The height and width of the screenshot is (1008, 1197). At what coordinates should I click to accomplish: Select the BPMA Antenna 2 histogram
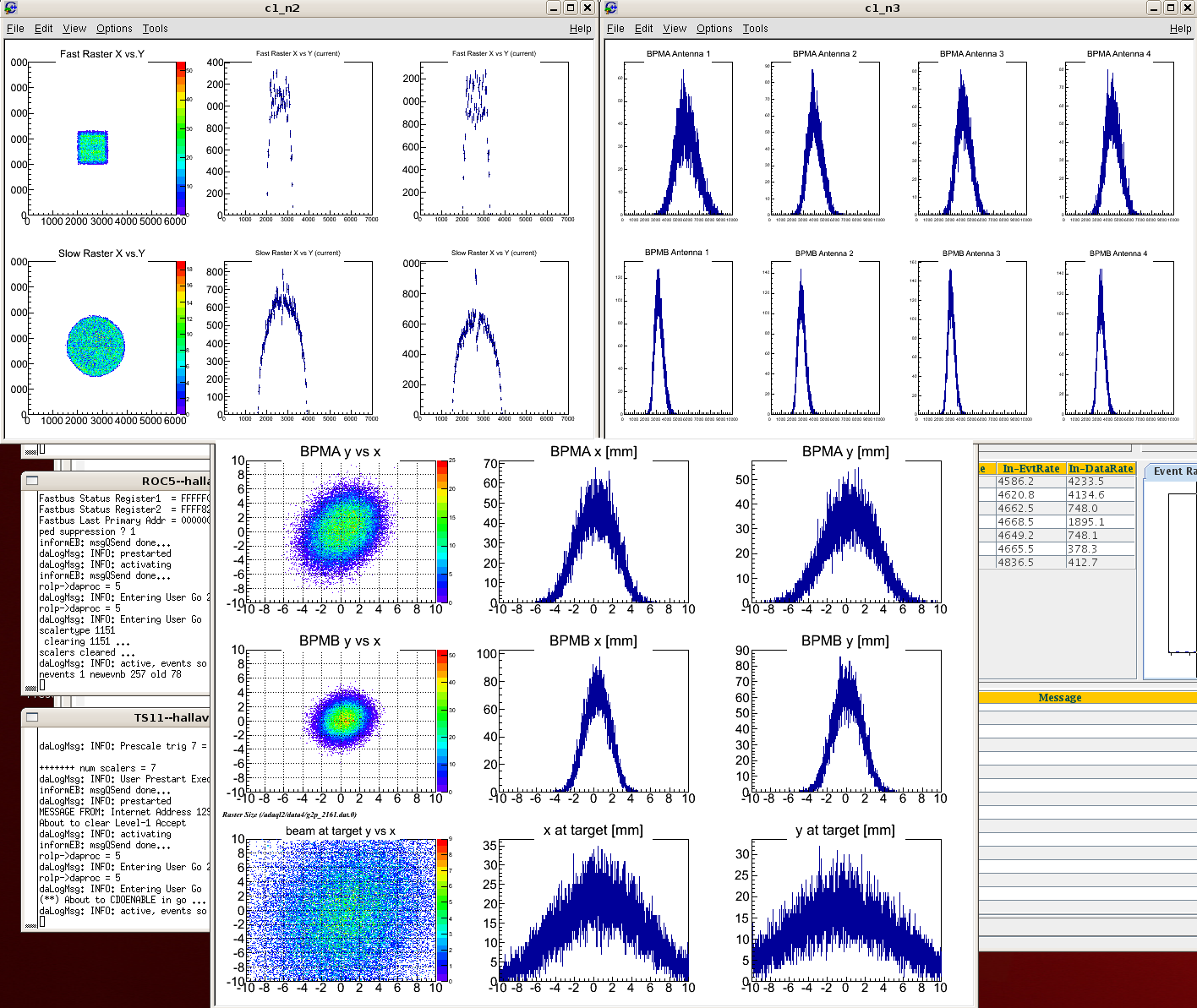(825, 139)
